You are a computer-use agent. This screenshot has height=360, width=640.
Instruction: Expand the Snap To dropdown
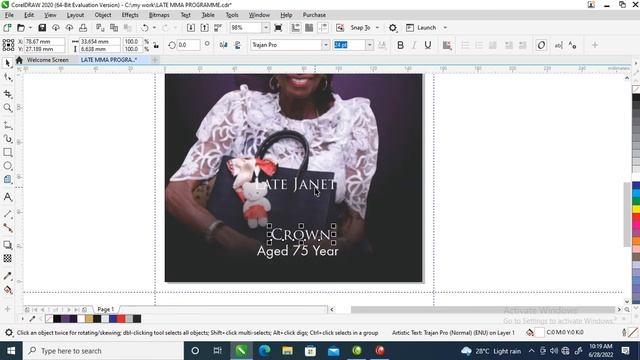click(377, 28)
